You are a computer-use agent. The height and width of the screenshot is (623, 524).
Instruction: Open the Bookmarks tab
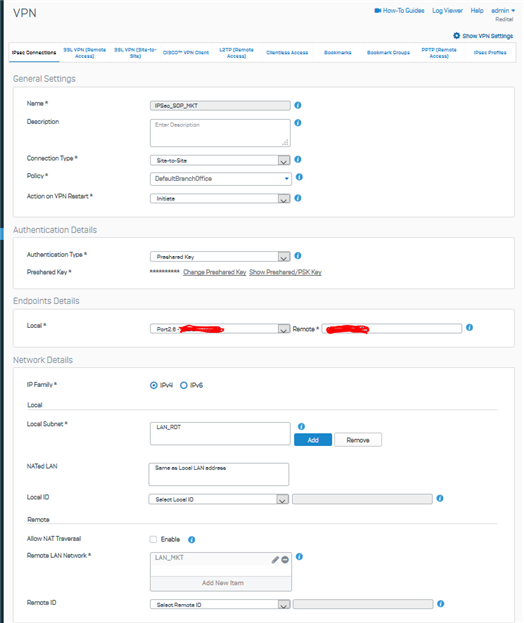[x=338, y=52]
